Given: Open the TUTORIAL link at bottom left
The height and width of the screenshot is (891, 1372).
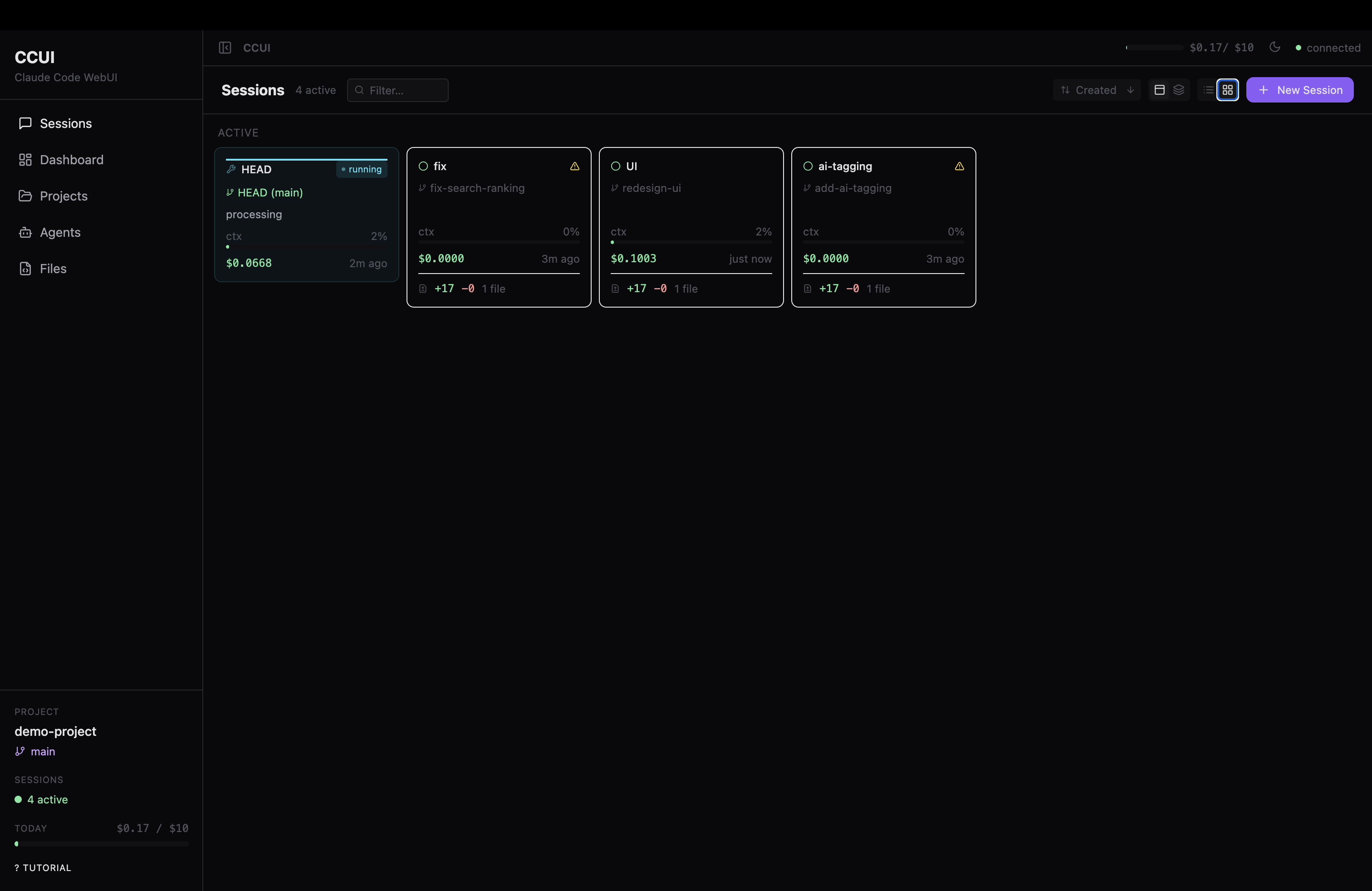Looking at the screenshot, I should [x=42, y=867].
